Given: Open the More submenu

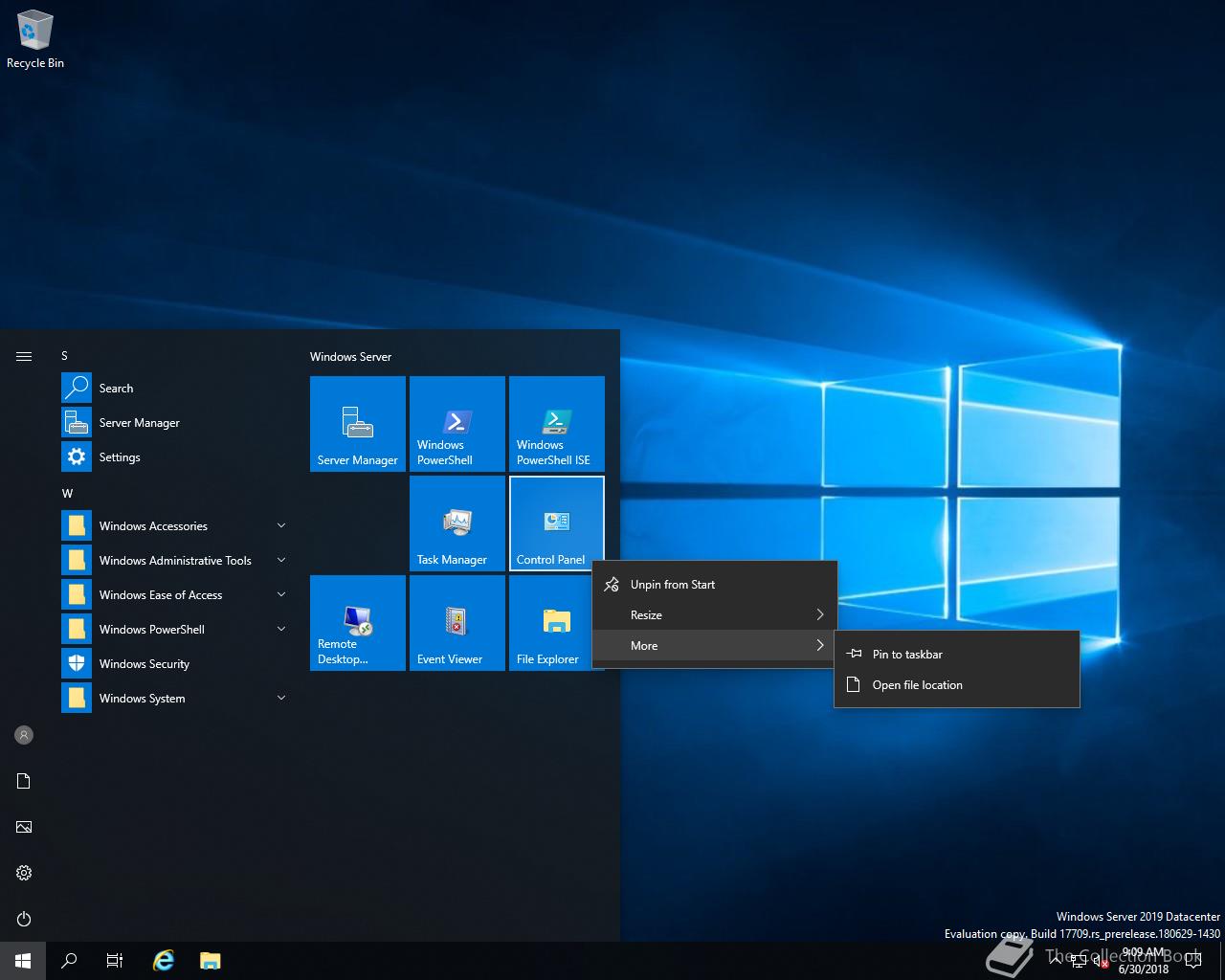Looking at the screenshot, I should tap(715, 645).
